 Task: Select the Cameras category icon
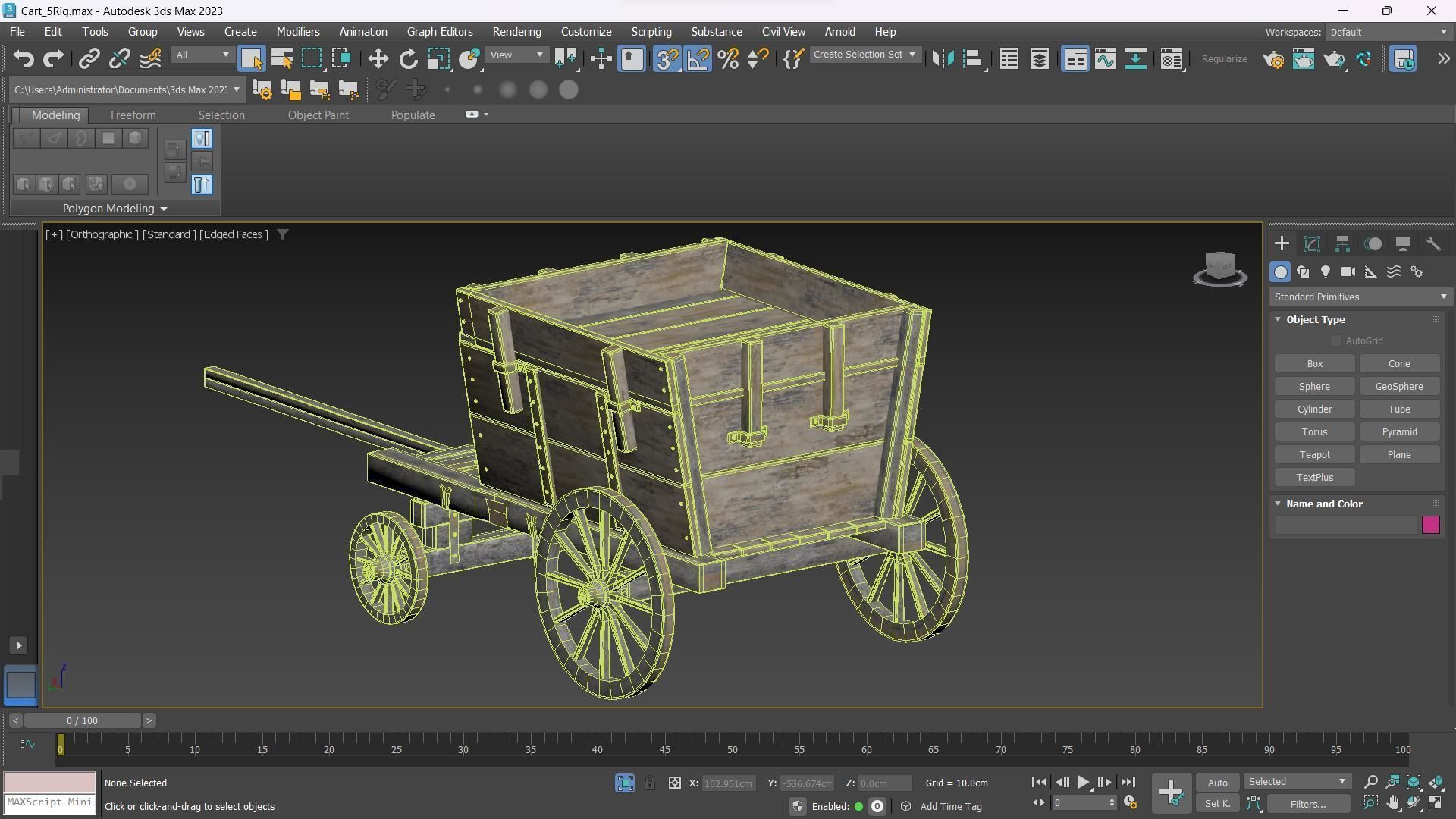click(1348, 271)
